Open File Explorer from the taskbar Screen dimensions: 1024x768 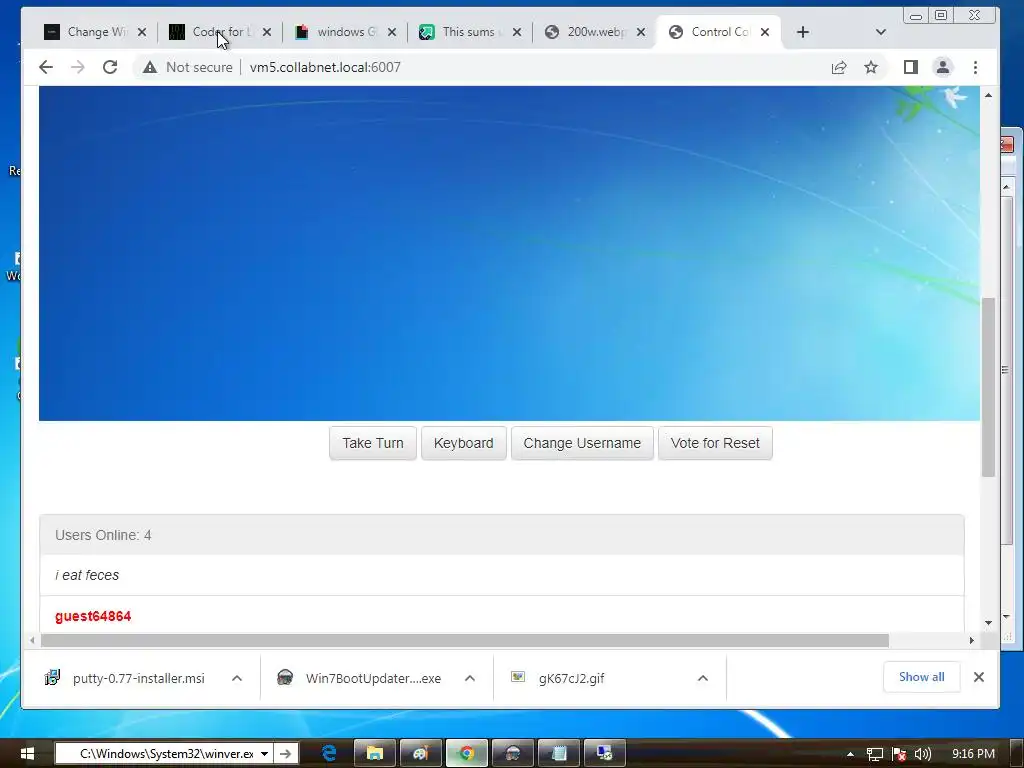pyautogui.click(x=375, y=754)
